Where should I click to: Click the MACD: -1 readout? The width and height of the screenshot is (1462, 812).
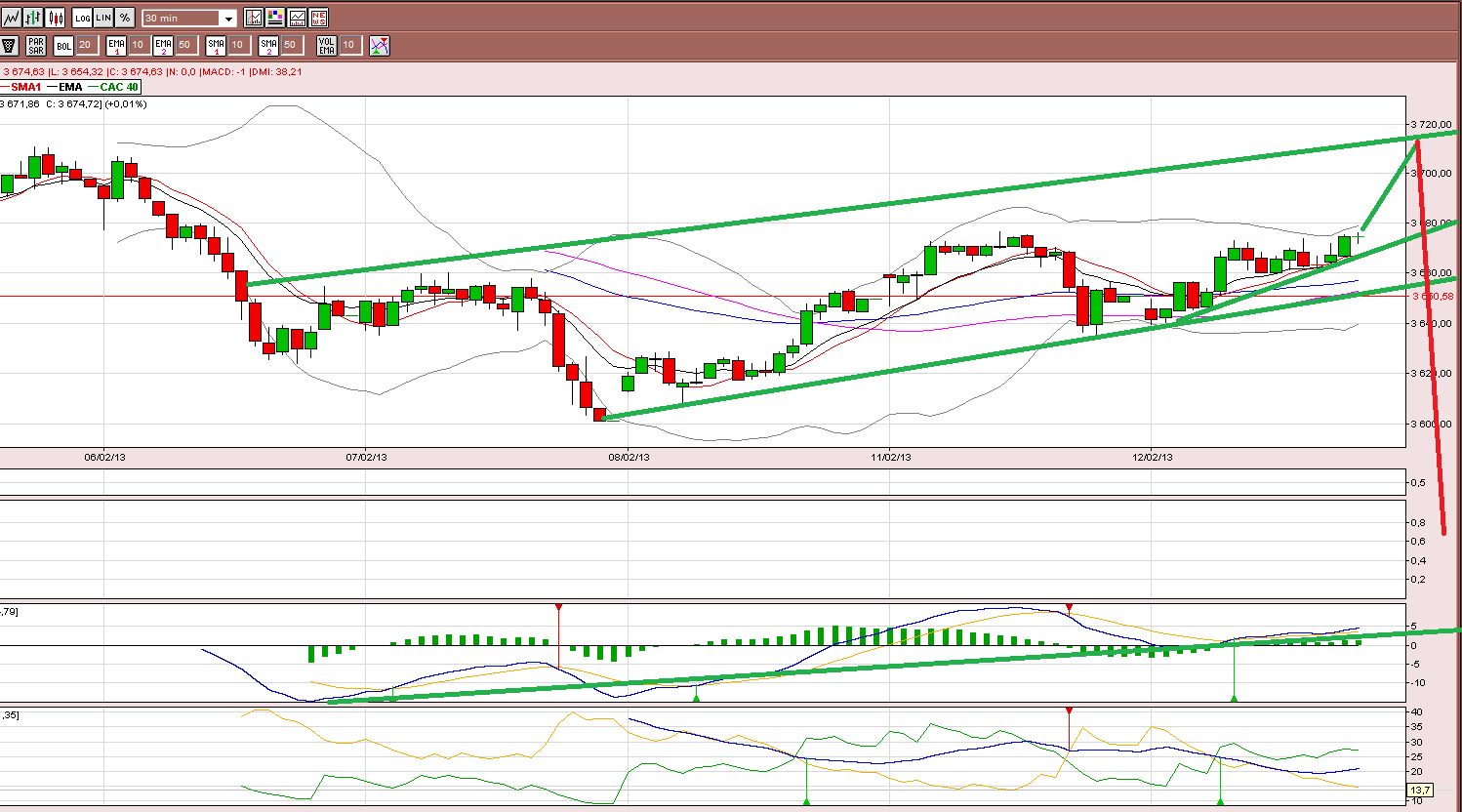click(x=223, y=71)
